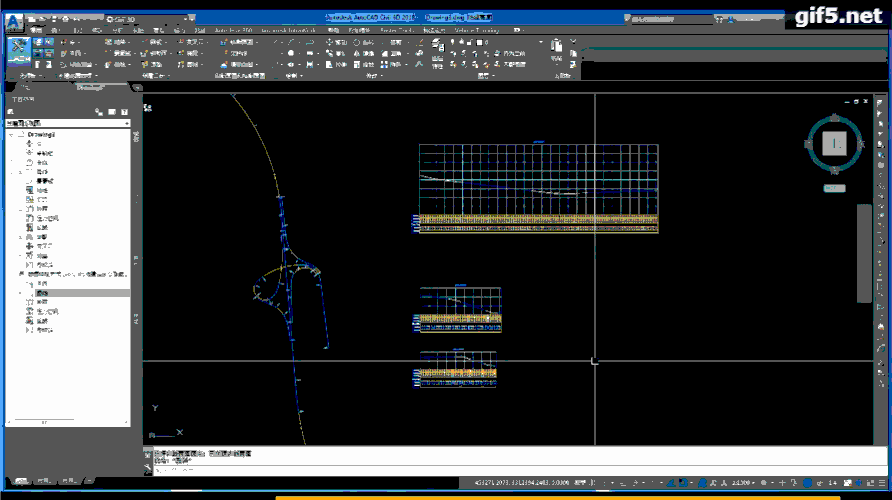Select the Drawing1 tree item
The image size is (892, 500).
(x=41, y=135)
